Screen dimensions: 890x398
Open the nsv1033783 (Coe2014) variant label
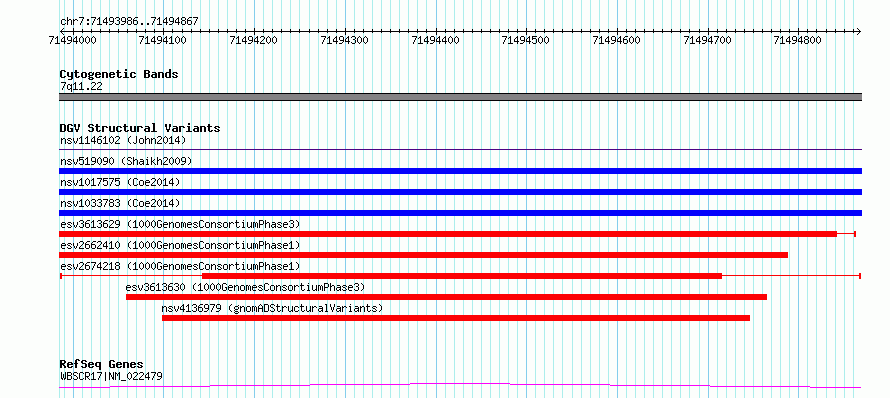[x=120, y=203]
